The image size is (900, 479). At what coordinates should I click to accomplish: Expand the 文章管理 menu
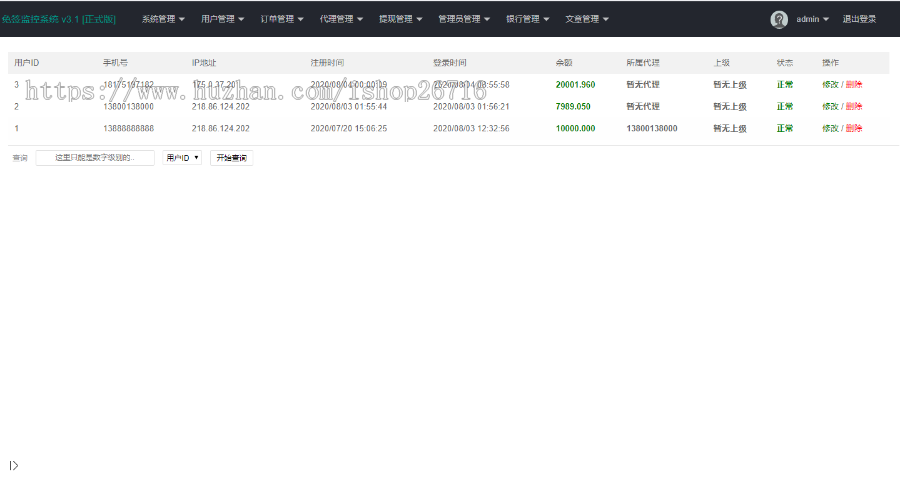[587, 19]
